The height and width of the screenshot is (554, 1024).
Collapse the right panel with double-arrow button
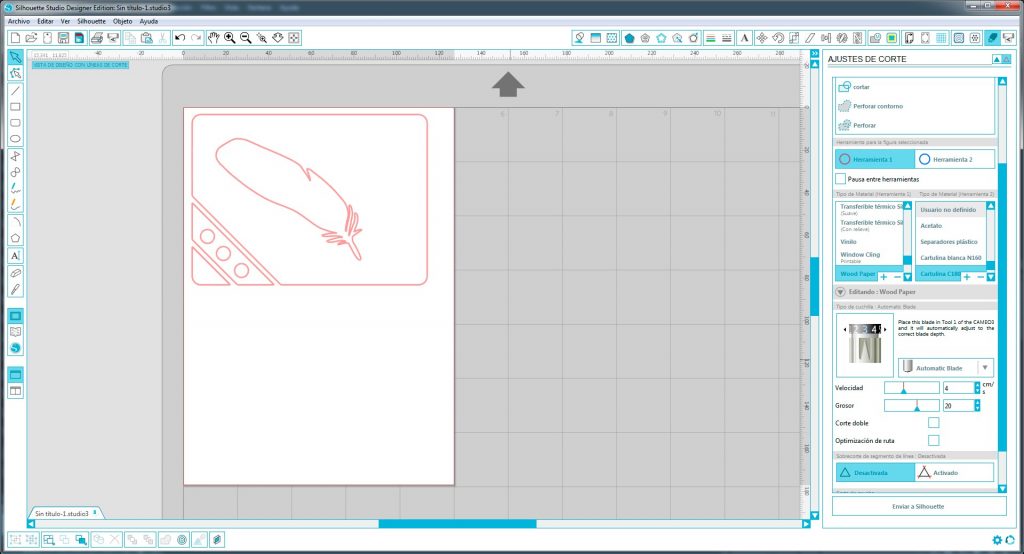click(x=814, y=54)
